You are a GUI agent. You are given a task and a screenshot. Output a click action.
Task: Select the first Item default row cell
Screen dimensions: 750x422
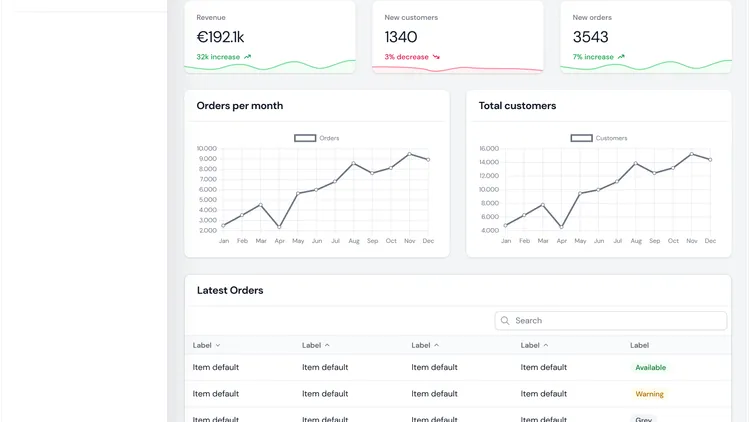pos(216,367)
